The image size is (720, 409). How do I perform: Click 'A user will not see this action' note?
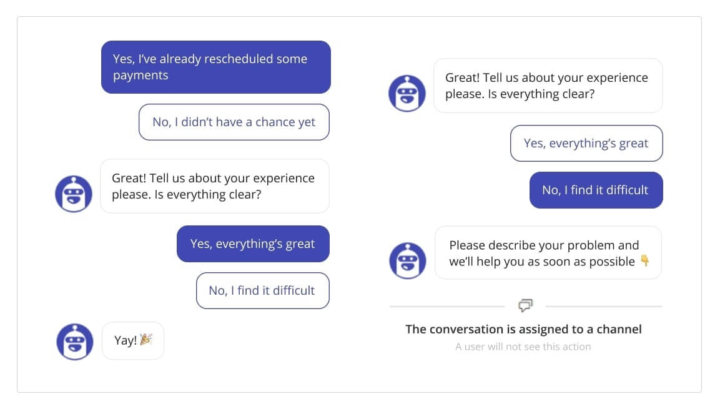pos(523,347)
